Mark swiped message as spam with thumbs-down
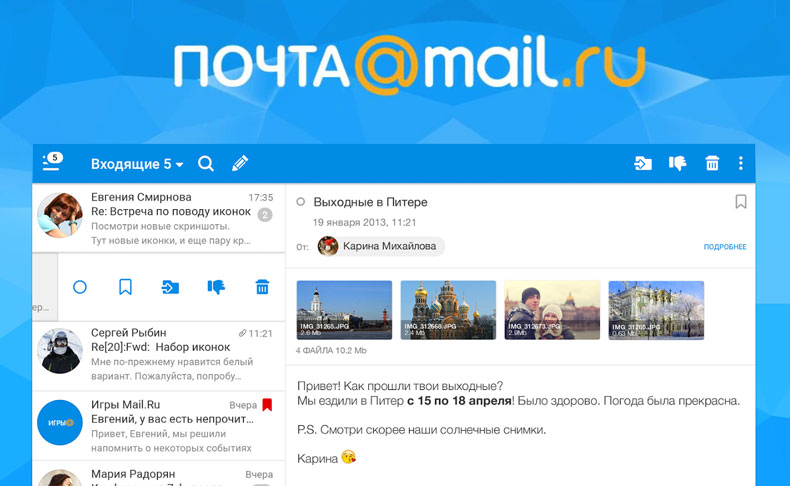The width and height of the screenshot is (790, 486). click(x=216, y=287)
